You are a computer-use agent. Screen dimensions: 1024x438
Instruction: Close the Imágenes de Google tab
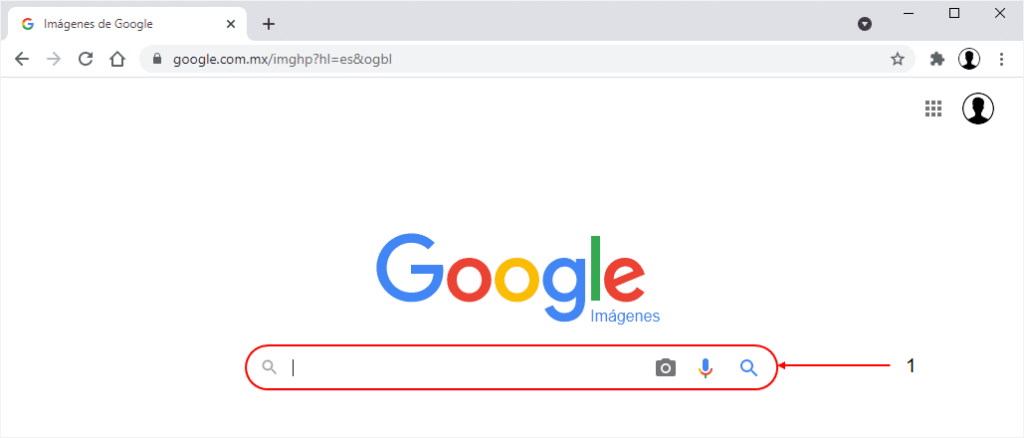tap(231, 24)
